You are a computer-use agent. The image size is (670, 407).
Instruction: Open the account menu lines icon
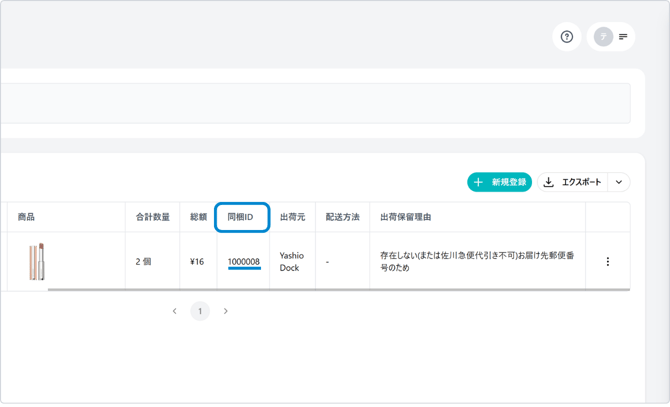623,37
